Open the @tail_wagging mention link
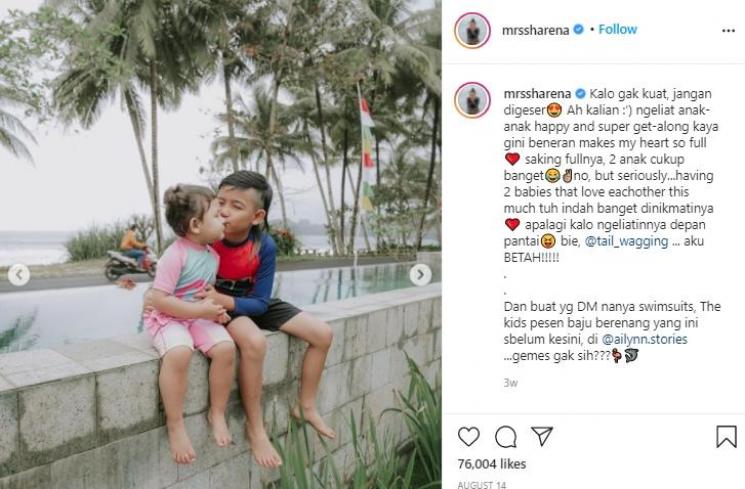The height and width of the screenshot is (489, 745). tap(626, 241)
